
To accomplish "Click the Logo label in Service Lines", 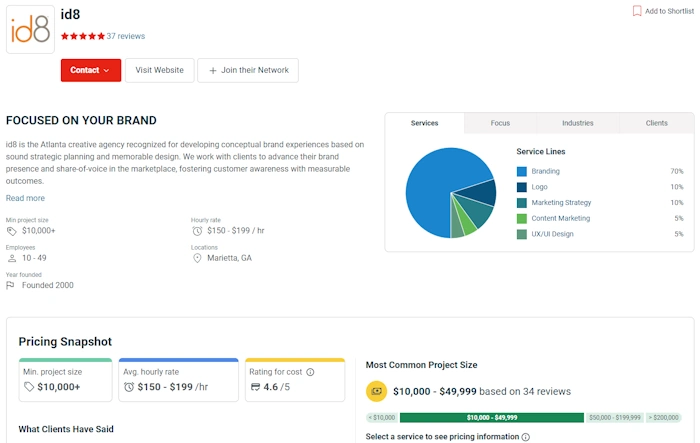I will pyautogui.click(x=539, y=187).
